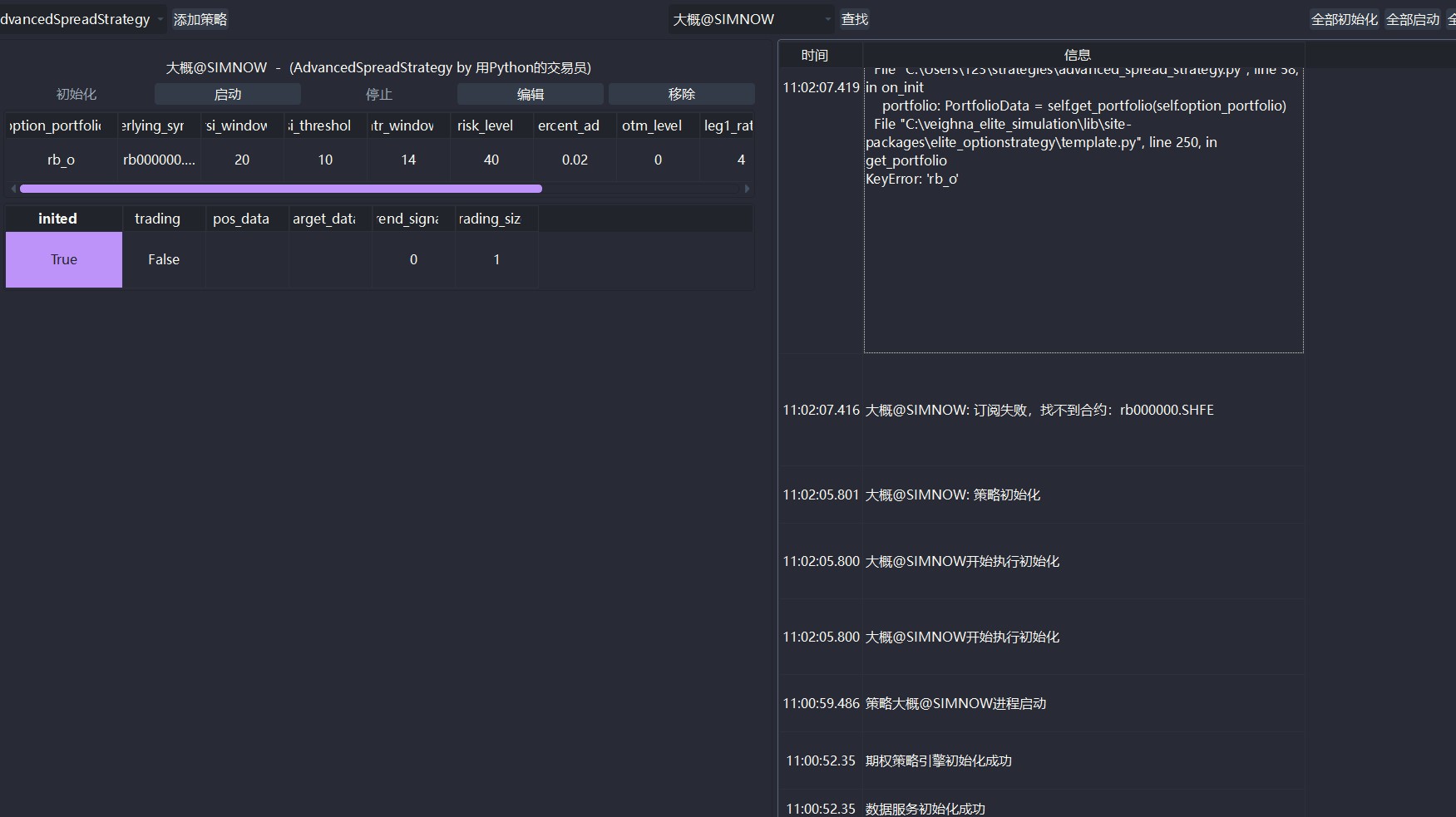The image size is (1456, 817).
Task: Select the KeyError 'rb_o' traceback message
Action: 1083,209
